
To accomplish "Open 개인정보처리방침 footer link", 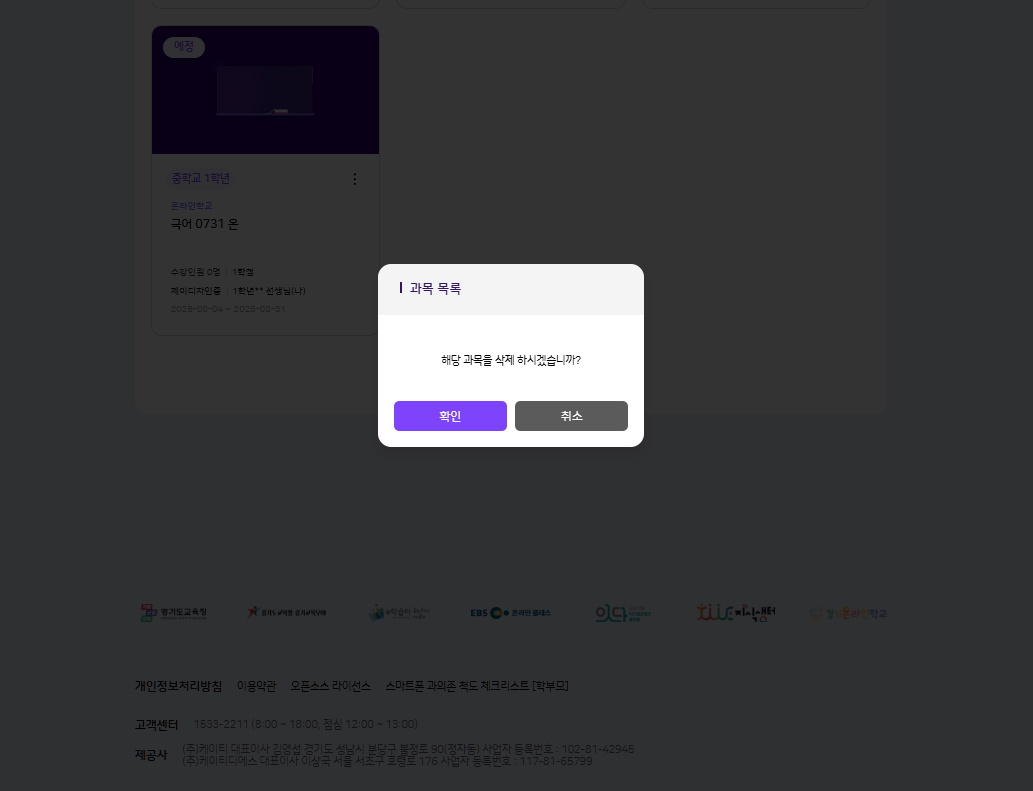I will click(x=179, y=686).
